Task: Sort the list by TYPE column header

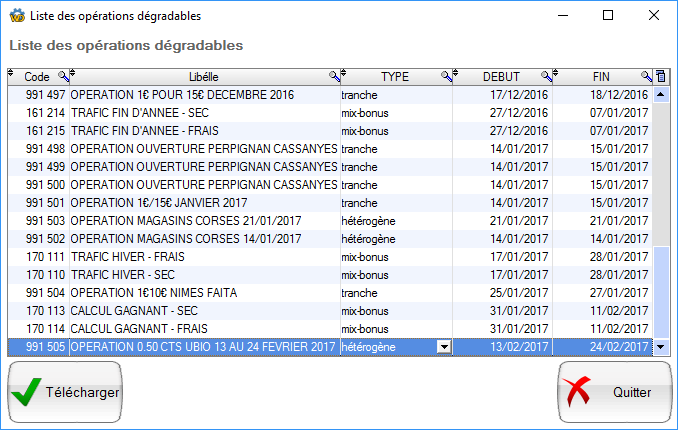Action: pos(395,76)
